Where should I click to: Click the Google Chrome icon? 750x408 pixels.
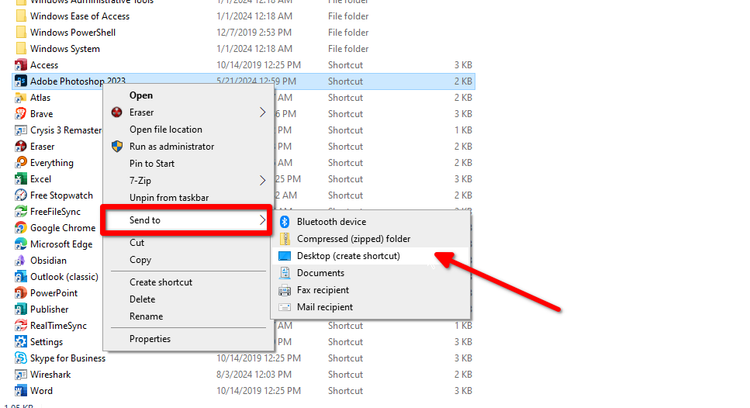point(21,228)
